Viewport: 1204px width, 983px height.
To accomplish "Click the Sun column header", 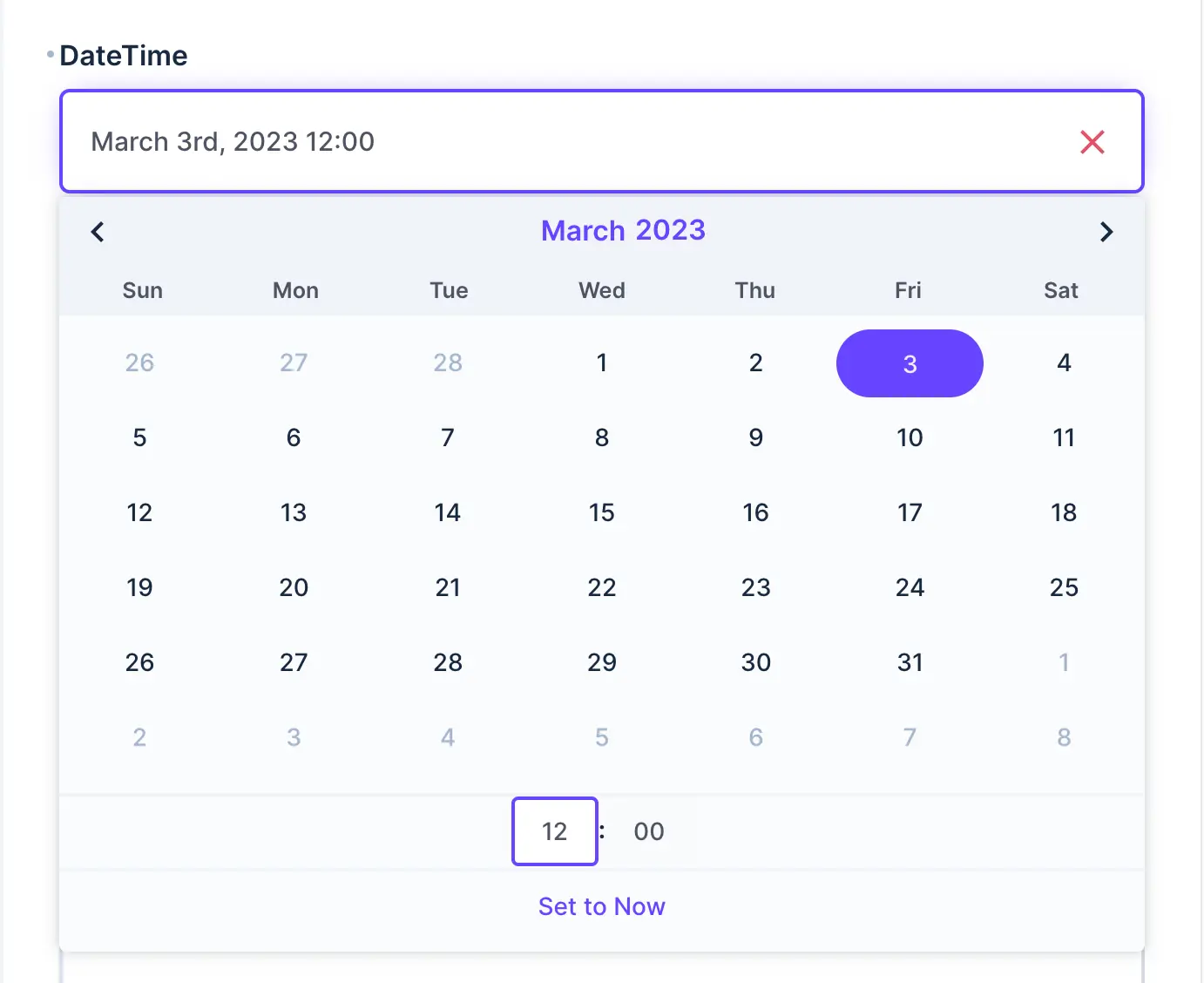I will (x=142, y=290).
